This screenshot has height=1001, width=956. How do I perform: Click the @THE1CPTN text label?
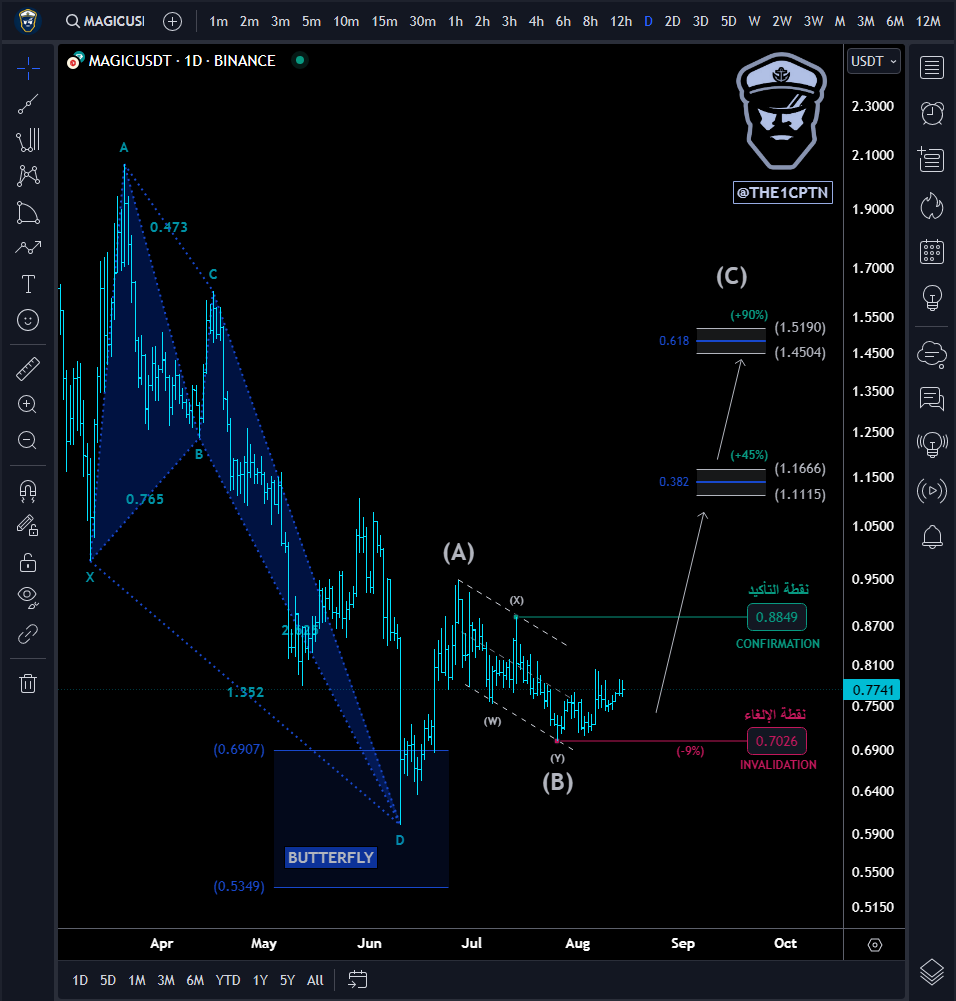tap(782, 193)
